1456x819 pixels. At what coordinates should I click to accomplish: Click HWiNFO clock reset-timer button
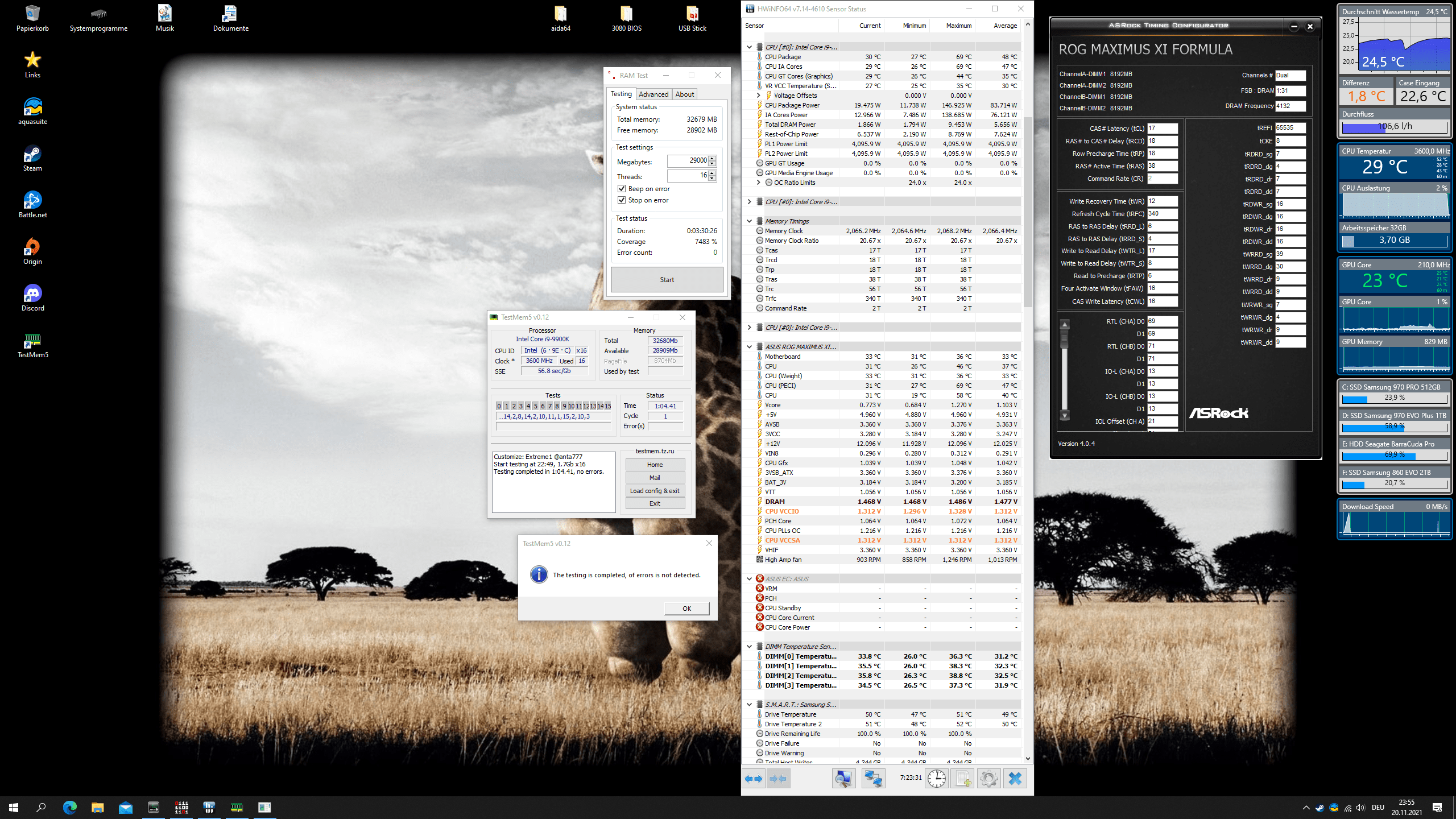[937, 779]
